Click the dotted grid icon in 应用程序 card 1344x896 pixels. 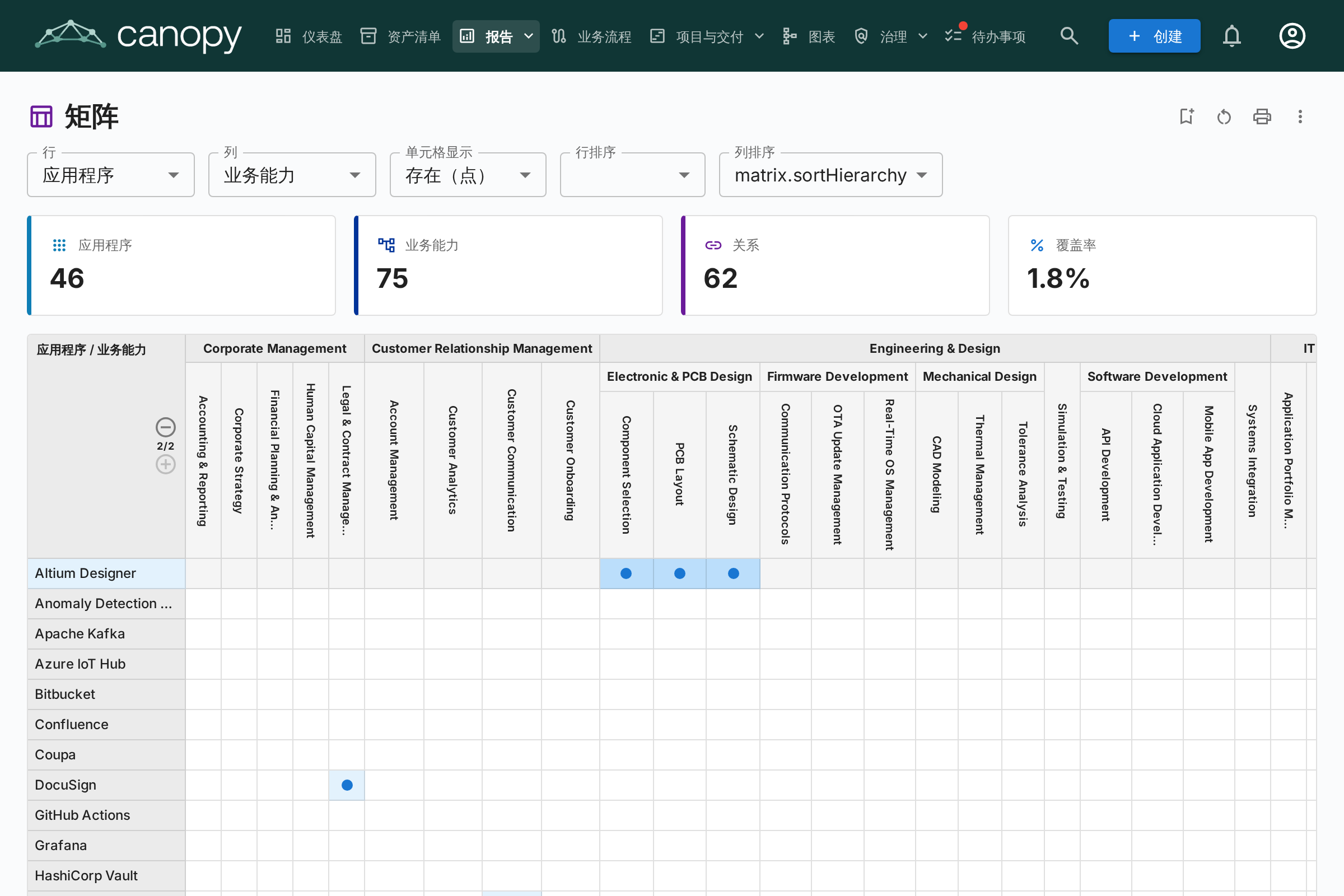[x=59, y=245]
